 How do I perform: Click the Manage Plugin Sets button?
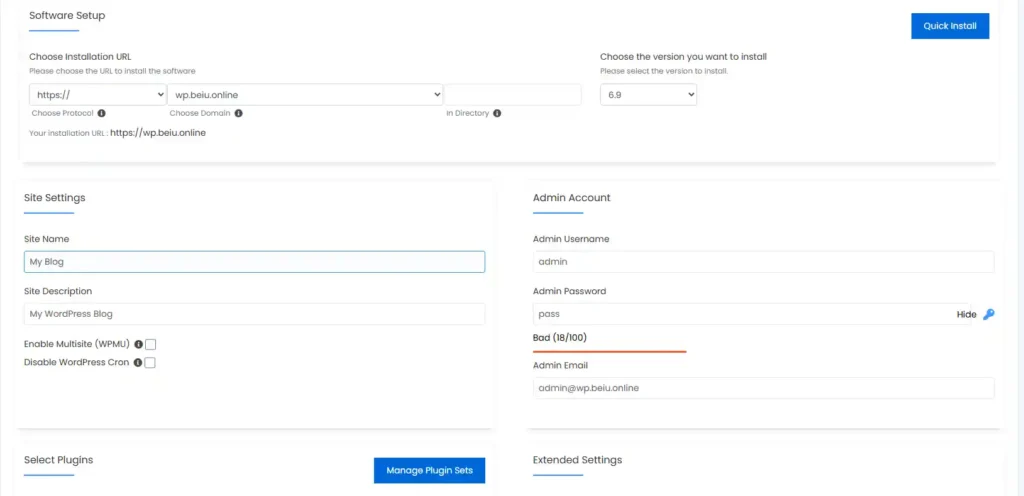click(x=429, y=470)
